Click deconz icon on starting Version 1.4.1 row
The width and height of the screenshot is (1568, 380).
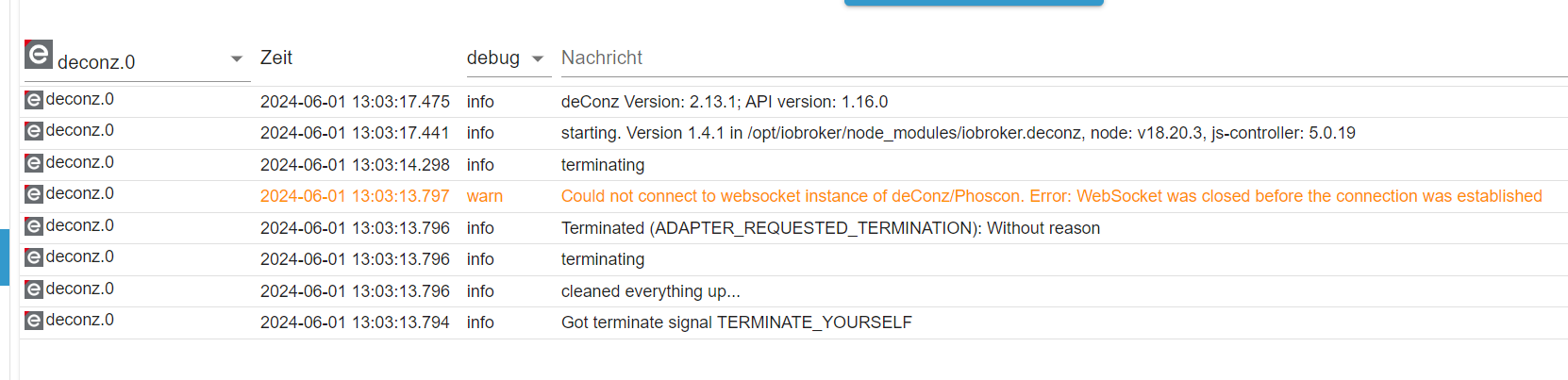coord(34,131)
